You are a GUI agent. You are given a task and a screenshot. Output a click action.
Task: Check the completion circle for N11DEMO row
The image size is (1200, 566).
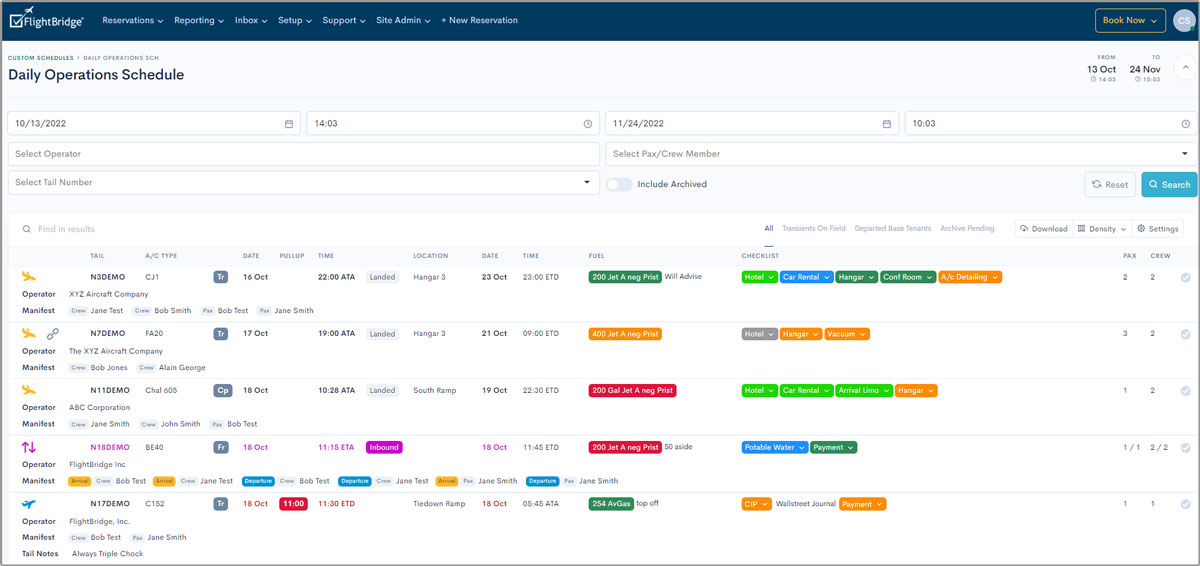(1185, 391)
